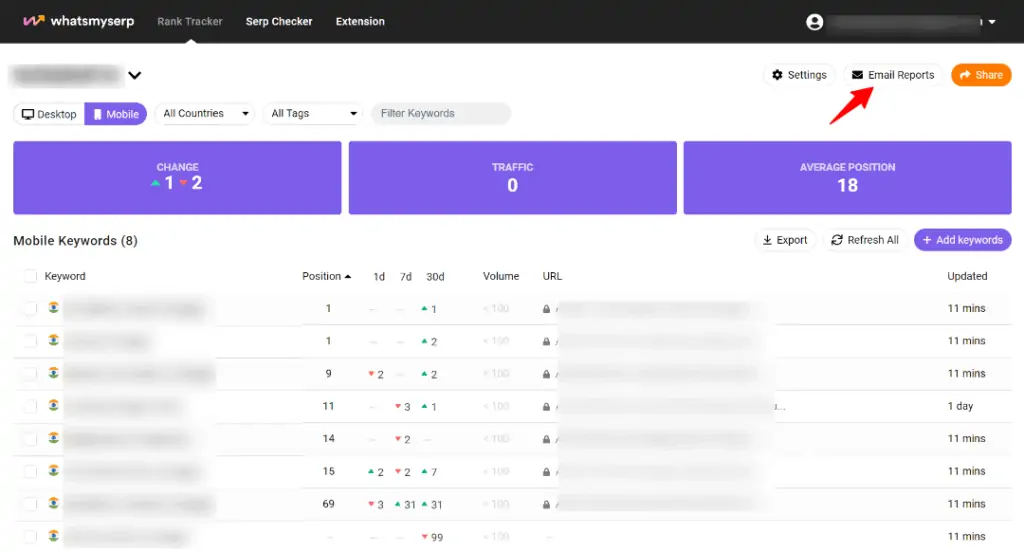This screenshot has height=552, width=1024.
Task: Open the All Countries dropdown
Action: [x=205, y=114]
